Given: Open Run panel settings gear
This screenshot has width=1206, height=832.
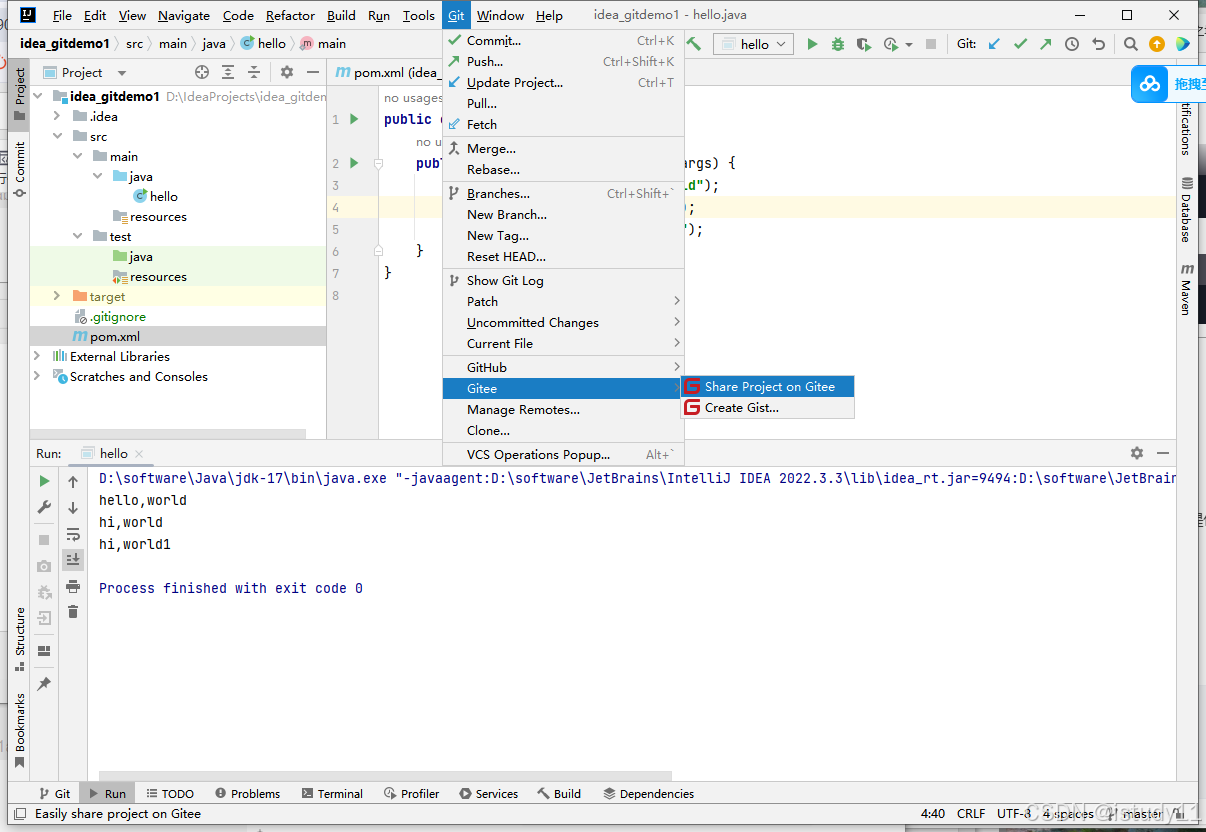Looking at the screenshot, I should click(1137, 453).
